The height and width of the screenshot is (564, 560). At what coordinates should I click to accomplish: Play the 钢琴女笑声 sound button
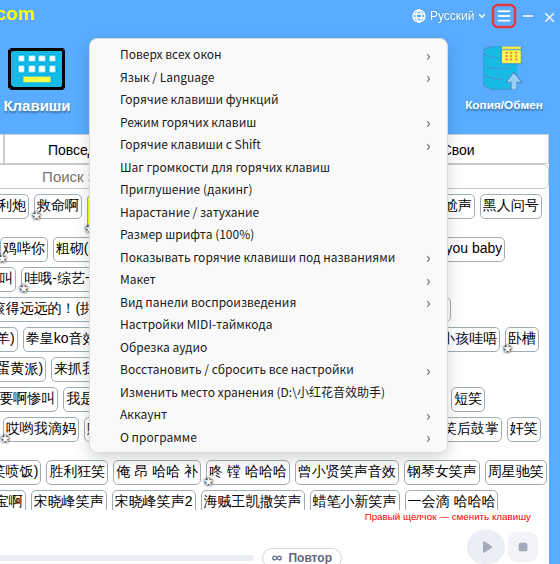click(x=442, y=472)
